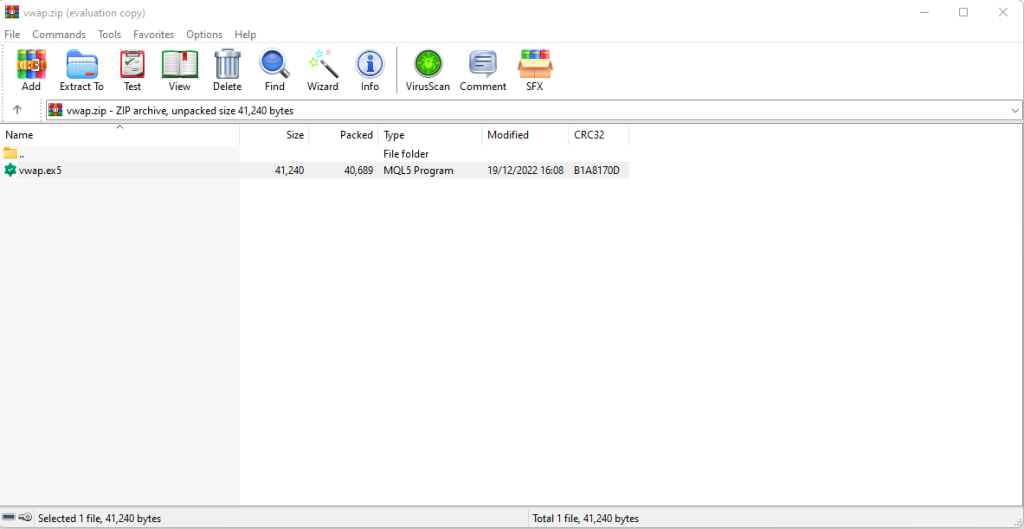Expand the address bar path dropdown
Image resolution: width=1024 pixels, height=529 pixels.
coord(1015,110)
